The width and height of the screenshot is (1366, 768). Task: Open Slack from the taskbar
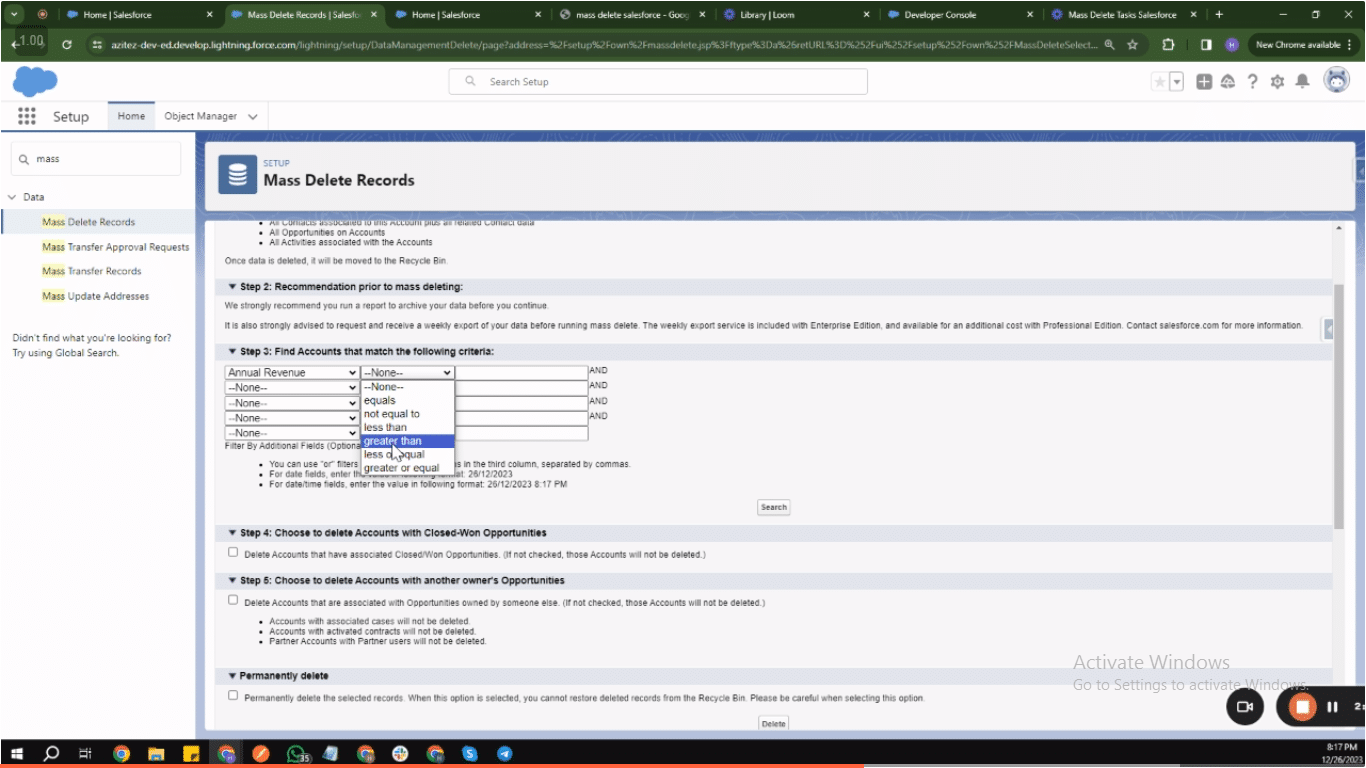(400, 754)
